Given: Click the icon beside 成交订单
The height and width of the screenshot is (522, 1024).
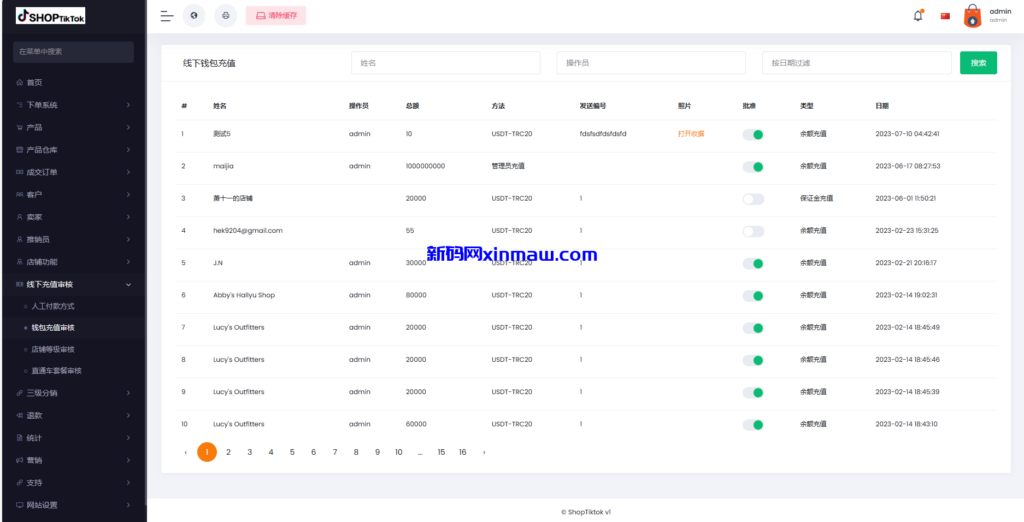Looking at the screenshot, I should 20,172.
